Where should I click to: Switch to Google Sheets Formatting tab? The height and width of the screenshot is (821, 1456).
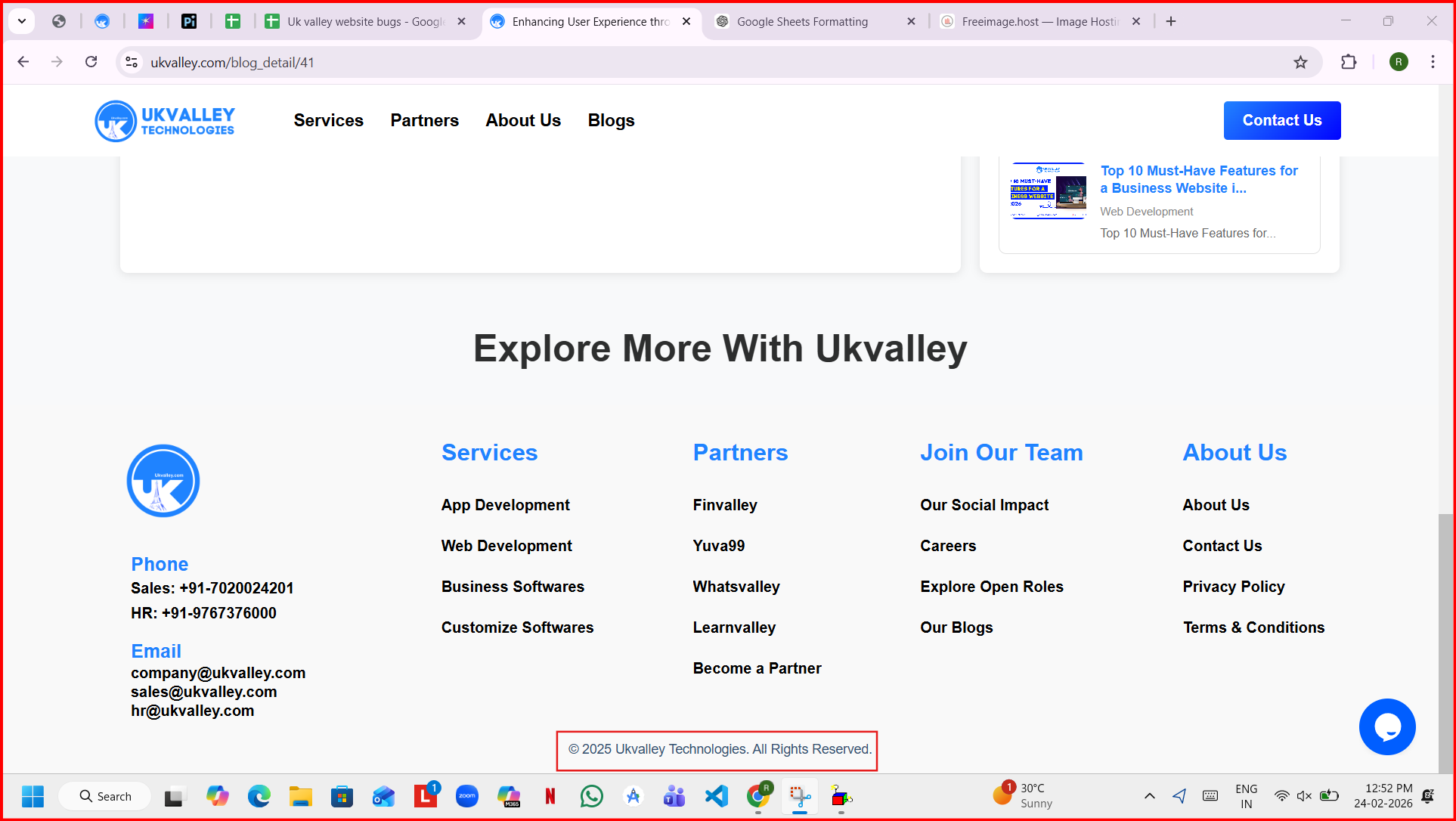pyautogui.click(x=802, y=22)
